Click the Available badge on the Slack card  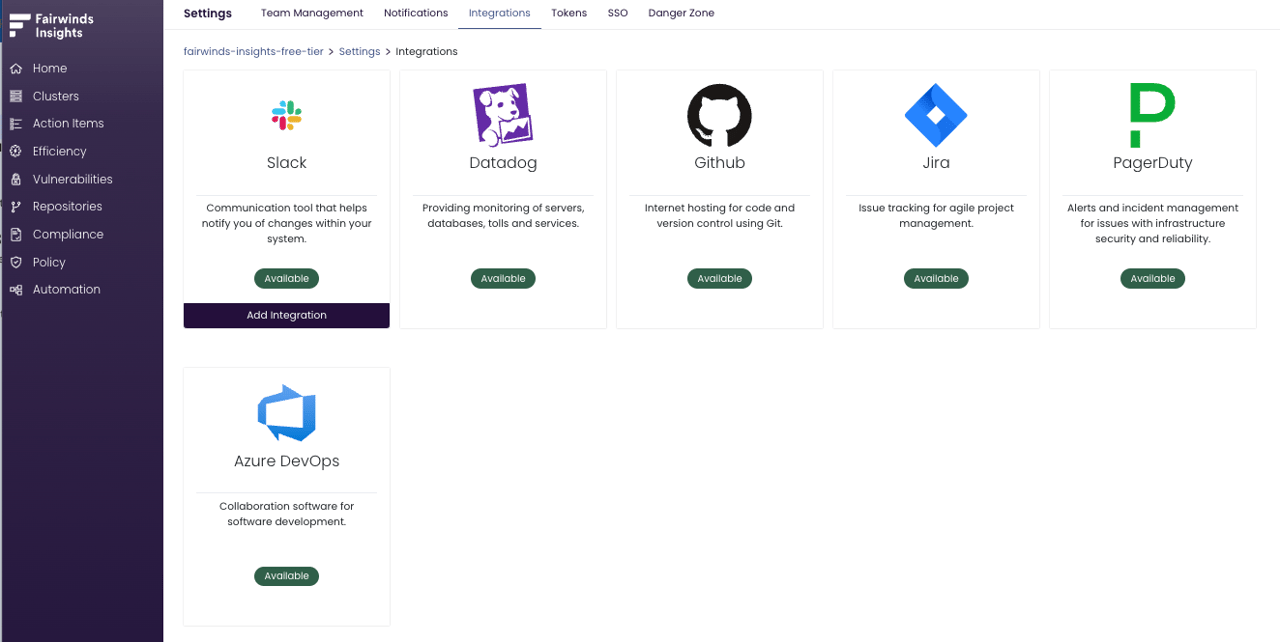pos(286,278)
